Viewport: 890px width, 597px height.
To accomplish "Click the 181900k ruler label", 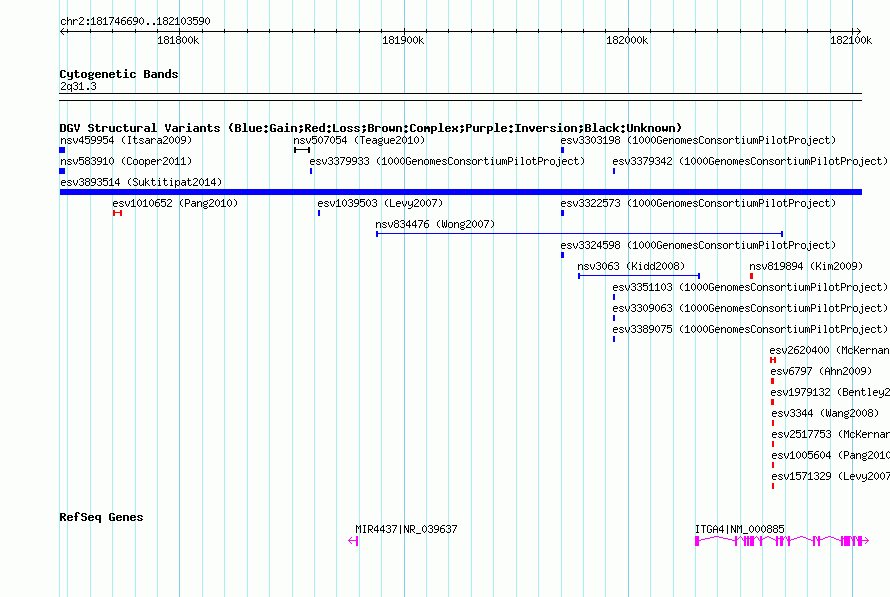I will pyautogui.click(x=403, y=40).
